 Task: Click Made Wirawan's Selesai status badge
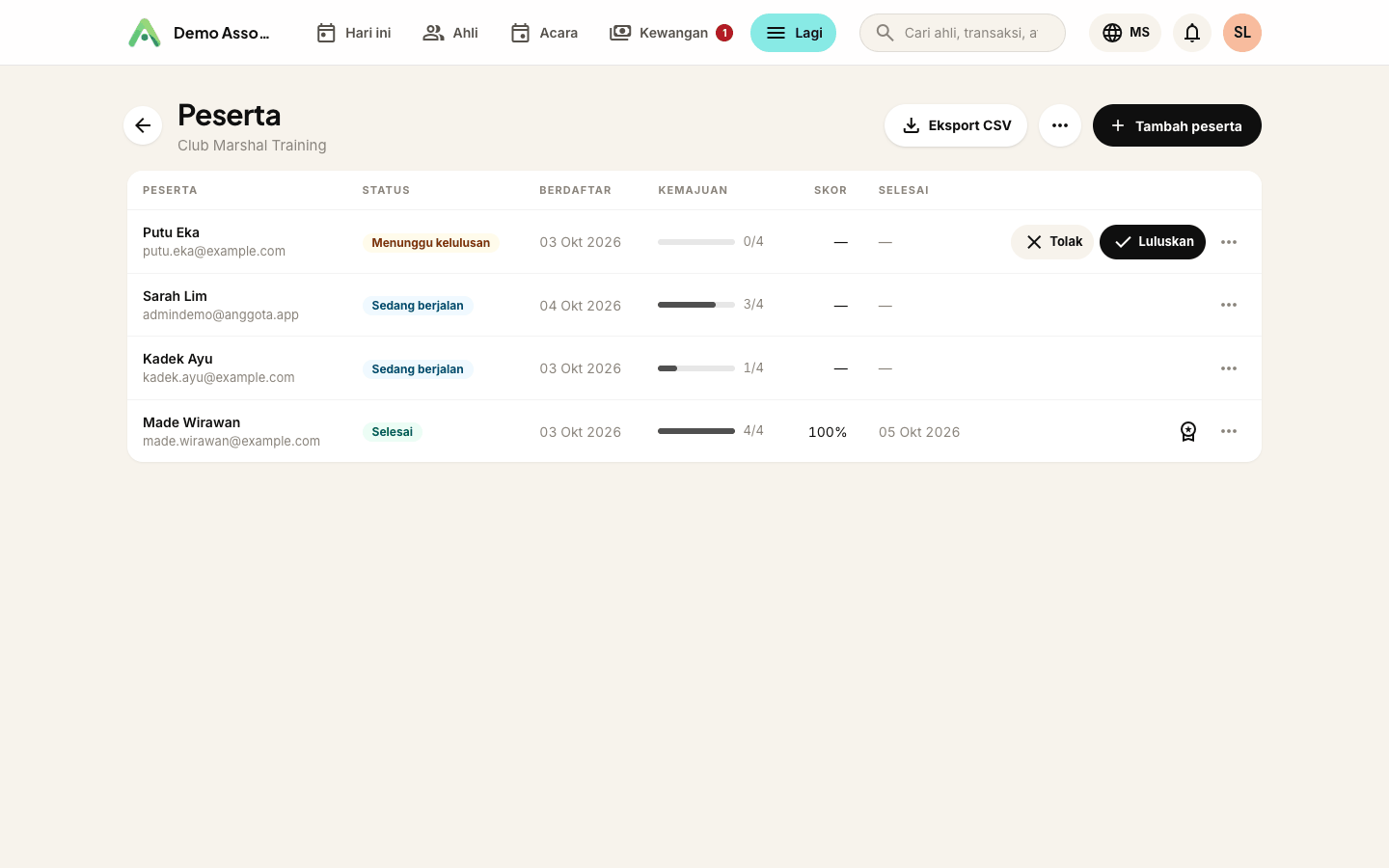(393, 432)
